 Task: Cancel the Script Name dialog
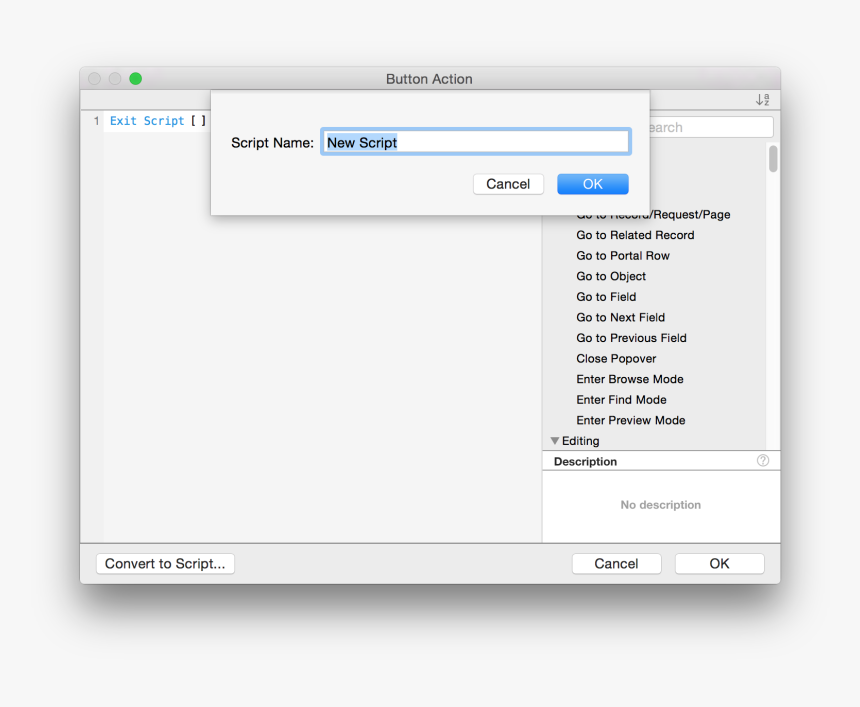pos(507,183)
